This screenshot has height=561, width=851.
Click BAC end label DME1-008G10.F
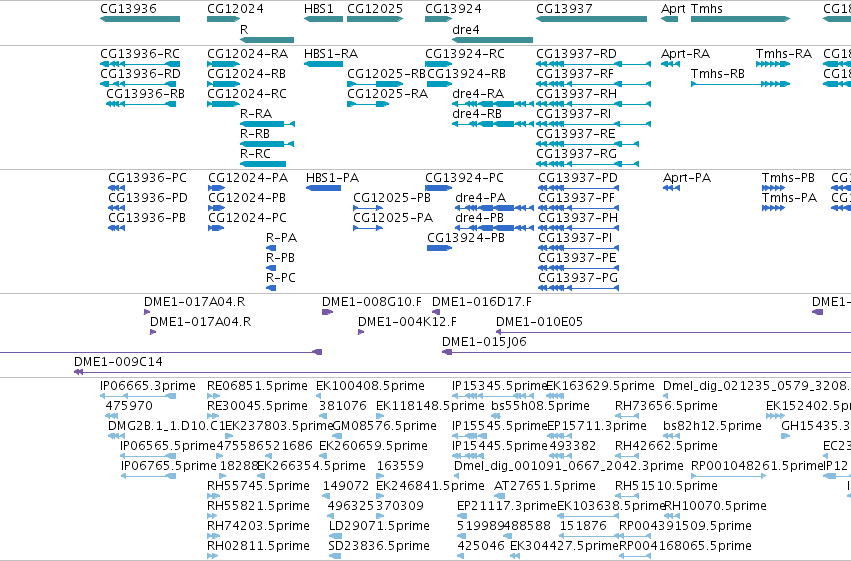[x=372, y=302]
